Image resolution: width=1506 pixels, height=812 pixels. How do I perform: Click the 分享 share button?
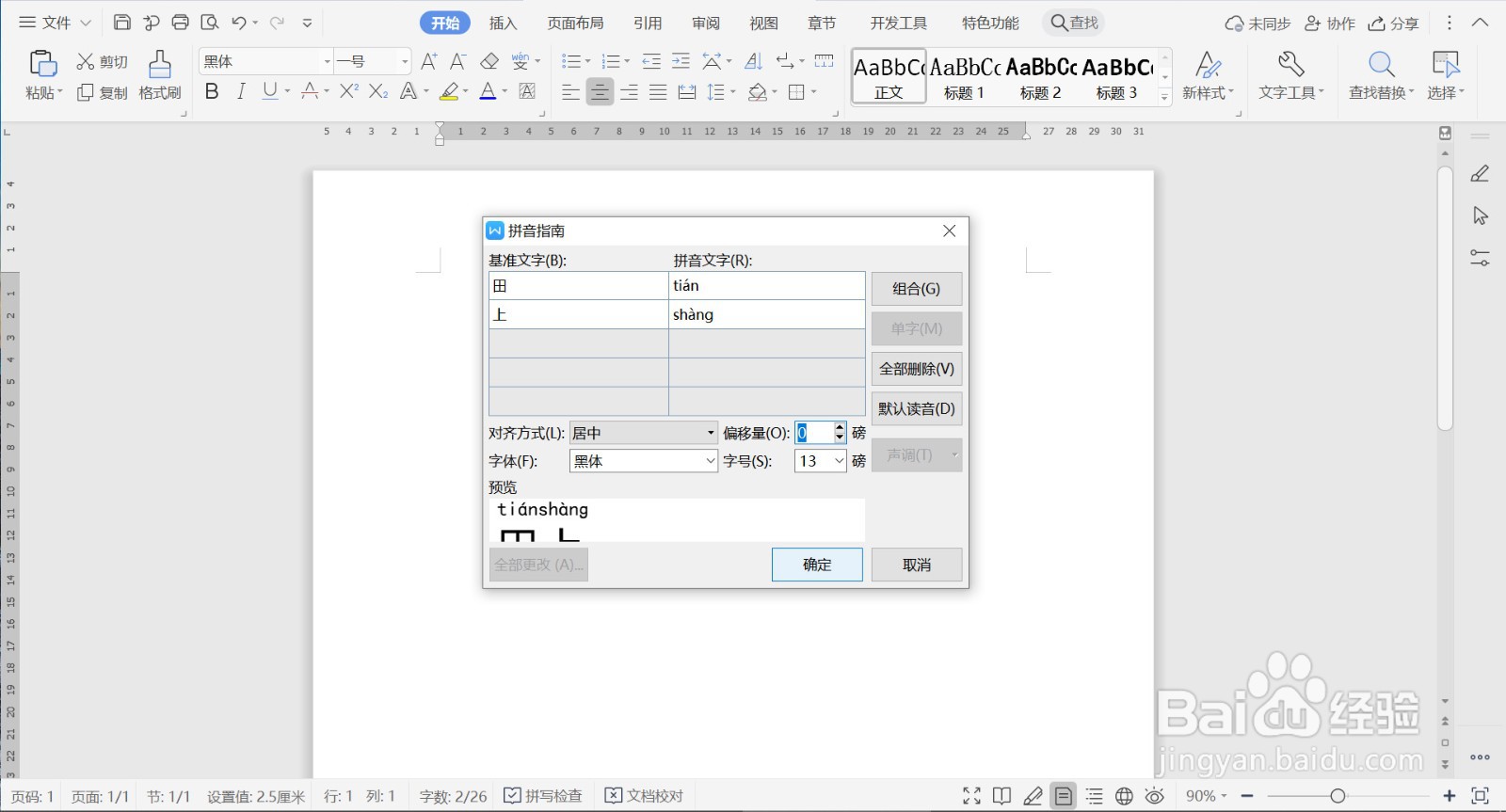[1394, 23]
